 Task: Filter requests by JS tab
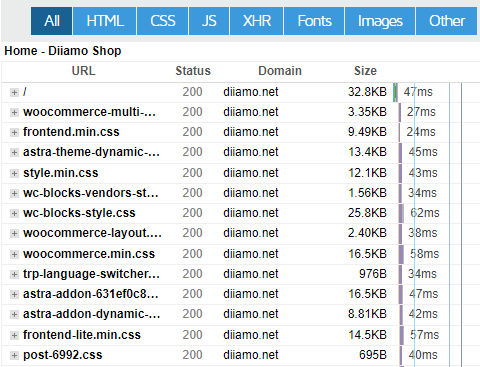pyautogui.click(x=209, y=21)
